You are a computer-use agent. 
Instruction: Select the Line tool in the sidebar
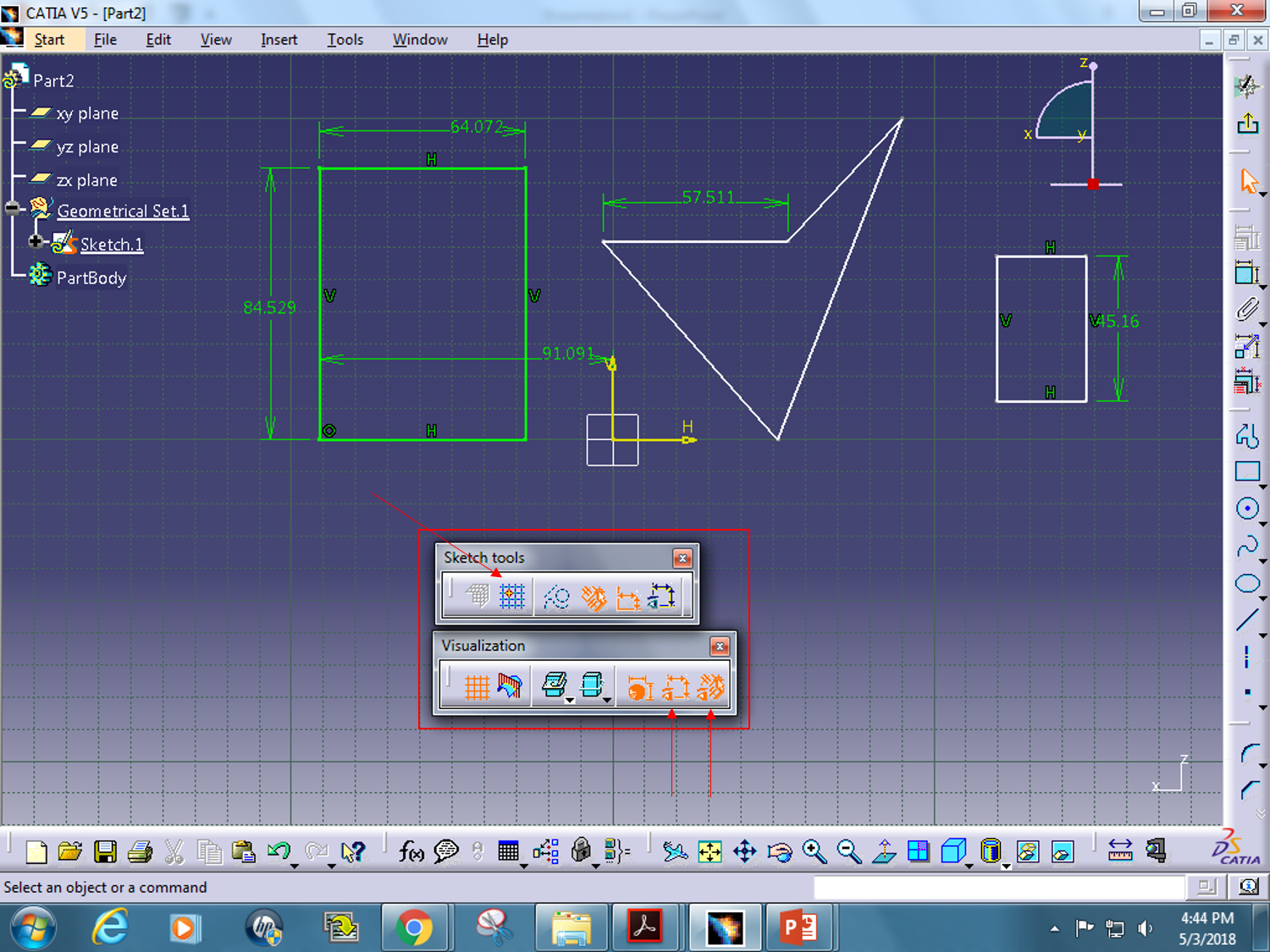pyautogui.click(x=1248, y=618)
